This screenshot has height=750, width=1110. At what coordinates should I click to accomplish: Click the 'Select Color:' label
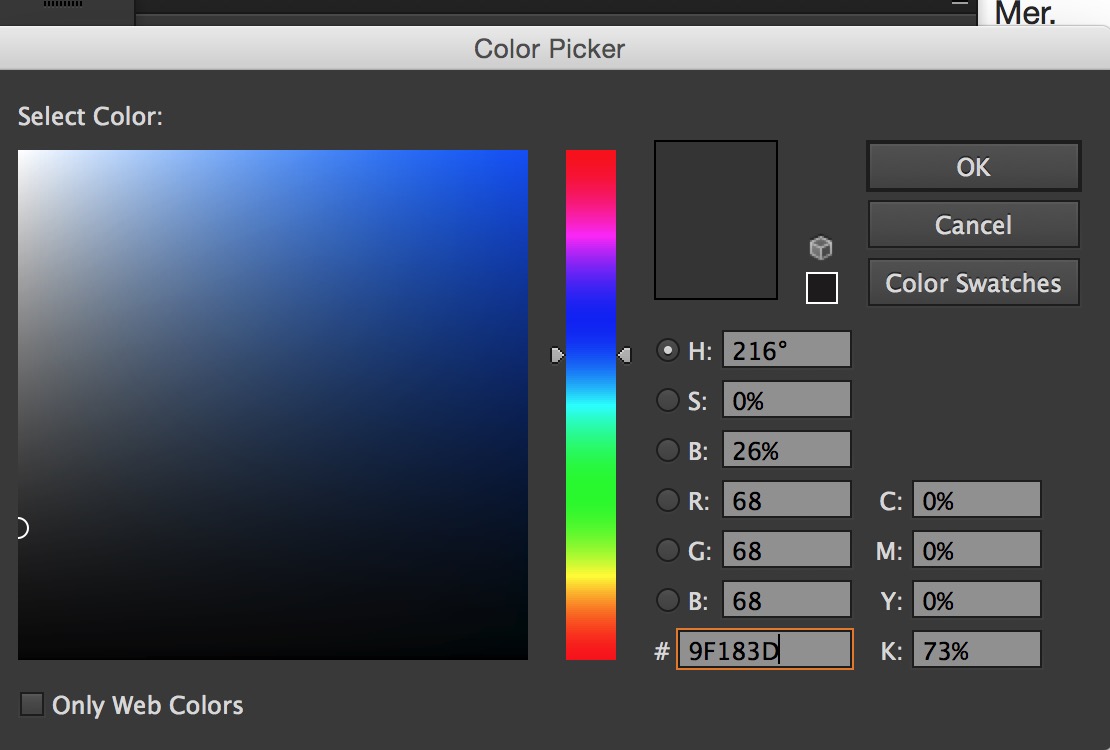pyautogui.click(x=90, y=116)
